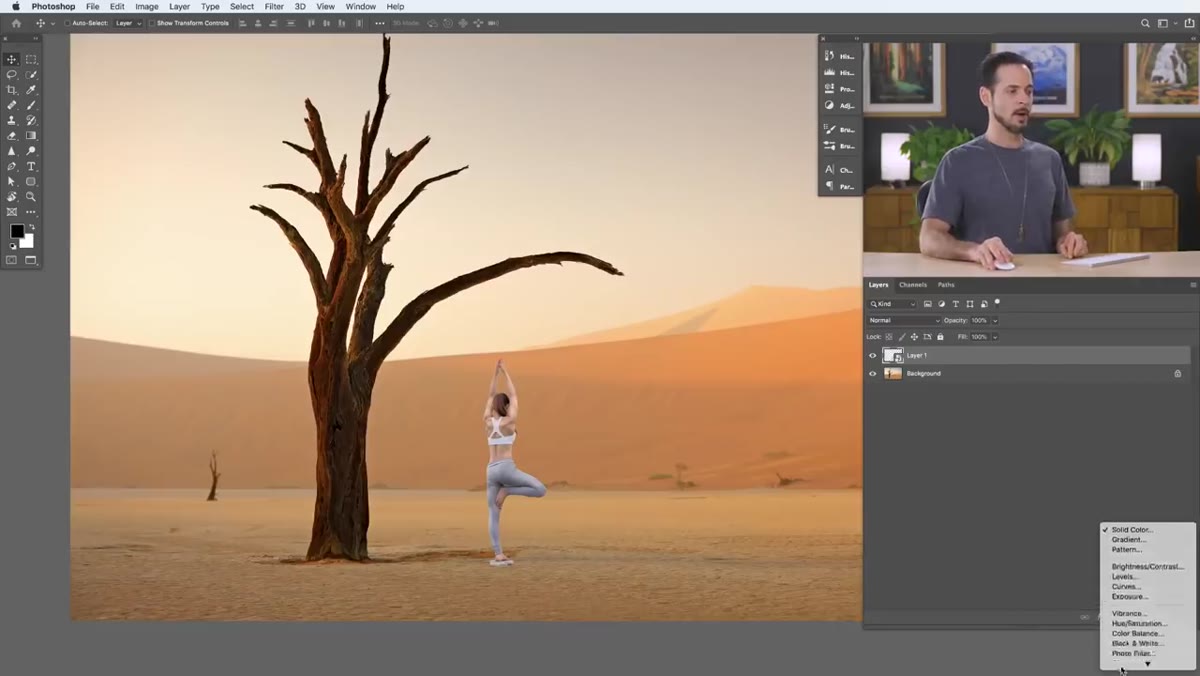
Task: Open the blend mode Normal dropdown
Action: (904, 320)
